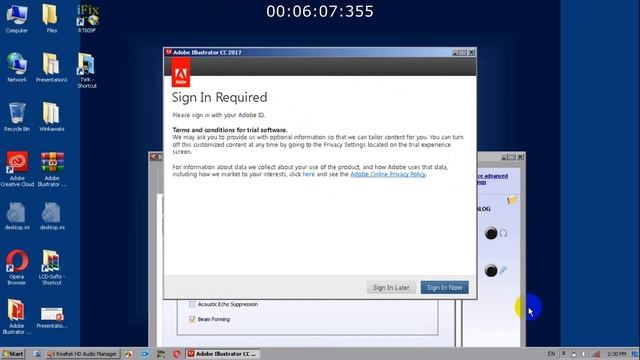Switch to Realtek HD Audio Manager taskbar button

pyautogui.click(x=82, y=354)
